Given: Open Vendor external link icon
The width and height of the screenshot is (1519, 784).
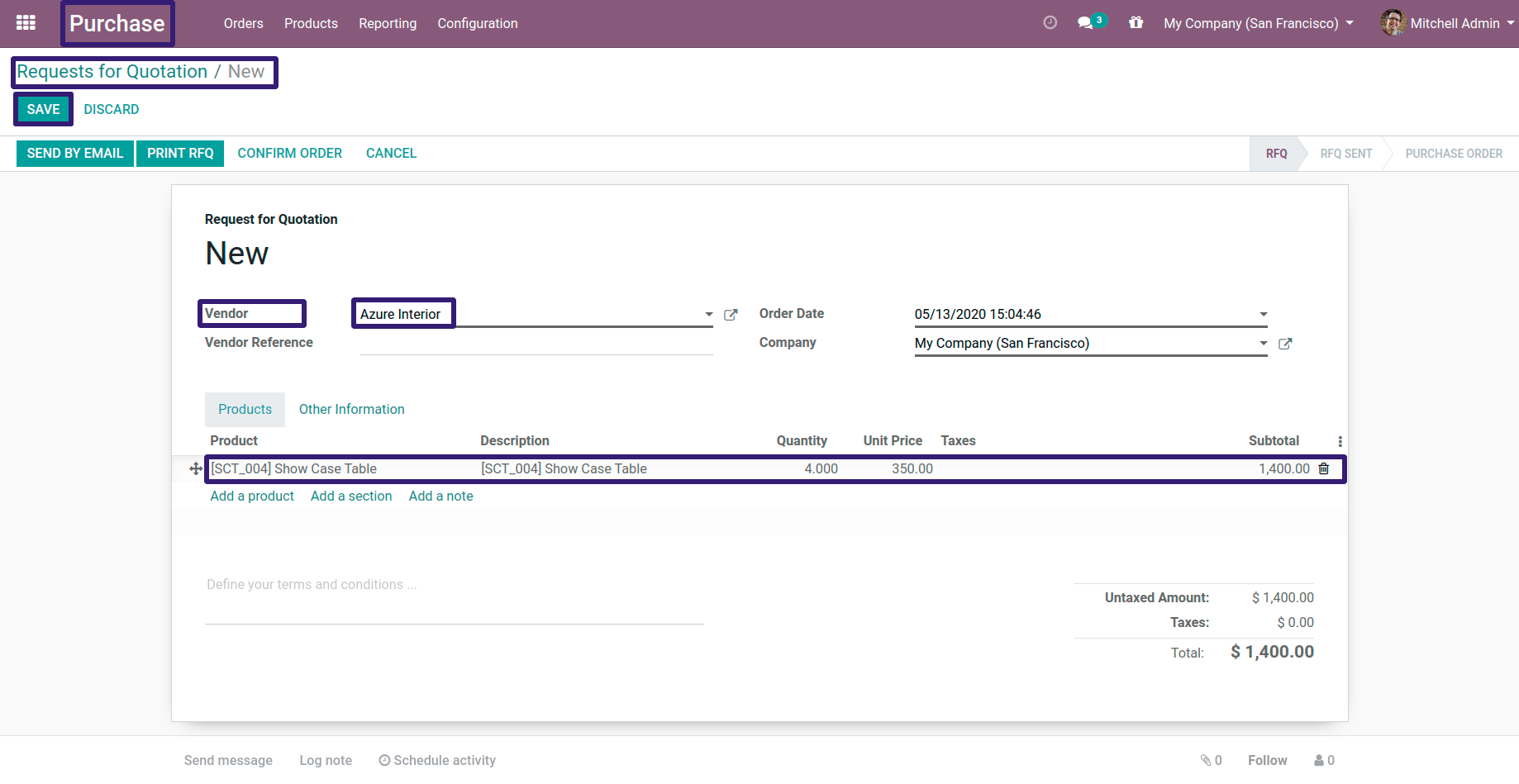Looking at the screenshot, I should click(731, 315).
